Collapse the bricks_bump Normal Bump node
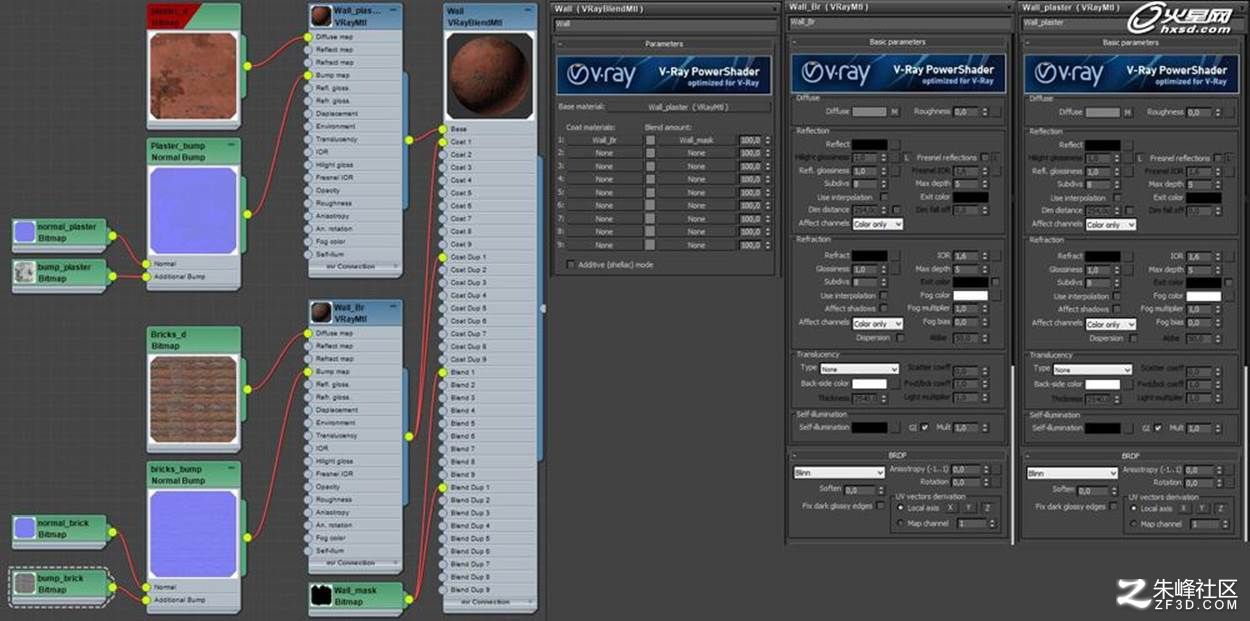Image resolution: width=1250 pixels, height=621 pixels. tap(232, 469)
